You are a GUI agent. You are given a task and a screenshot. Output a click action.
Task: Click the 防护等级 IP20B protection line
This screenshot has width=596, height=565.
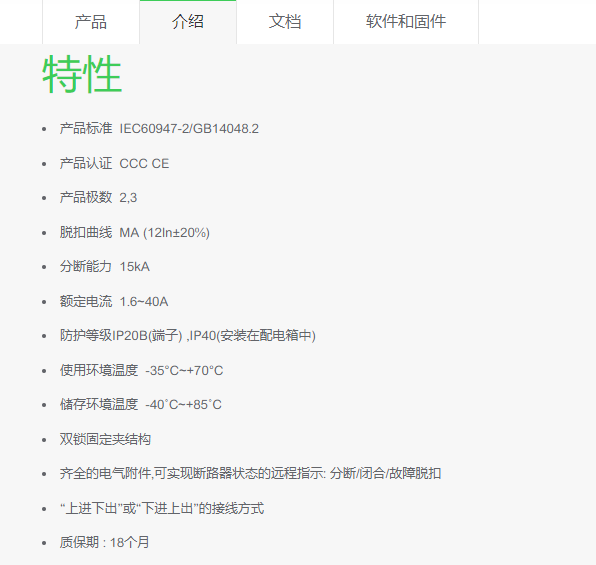187,335
